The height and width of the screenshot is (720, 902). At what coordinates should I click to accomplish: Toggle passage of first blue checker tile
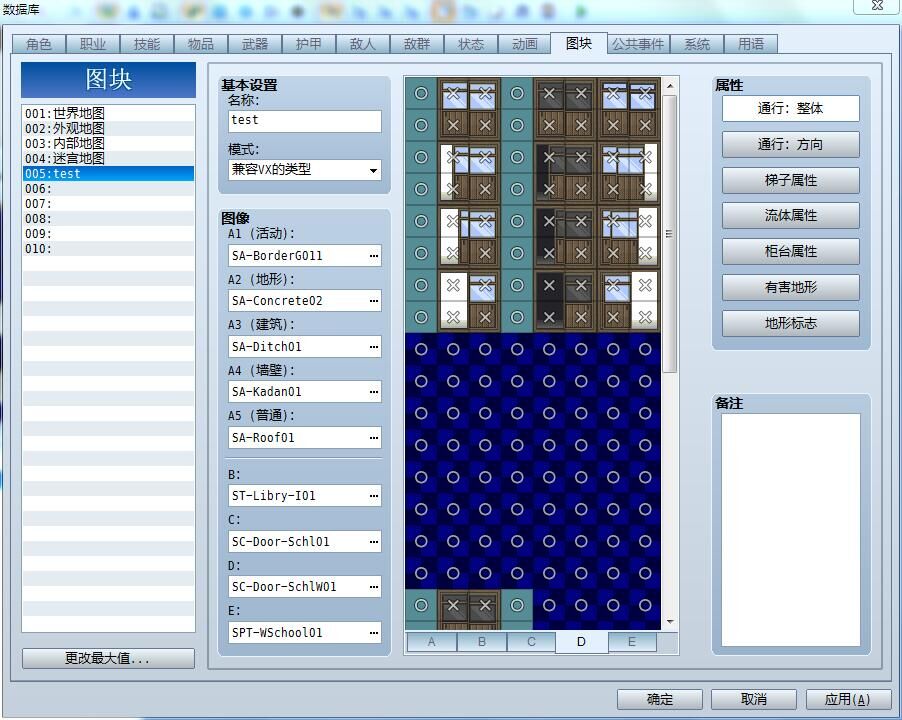click(x=421, y=349)
